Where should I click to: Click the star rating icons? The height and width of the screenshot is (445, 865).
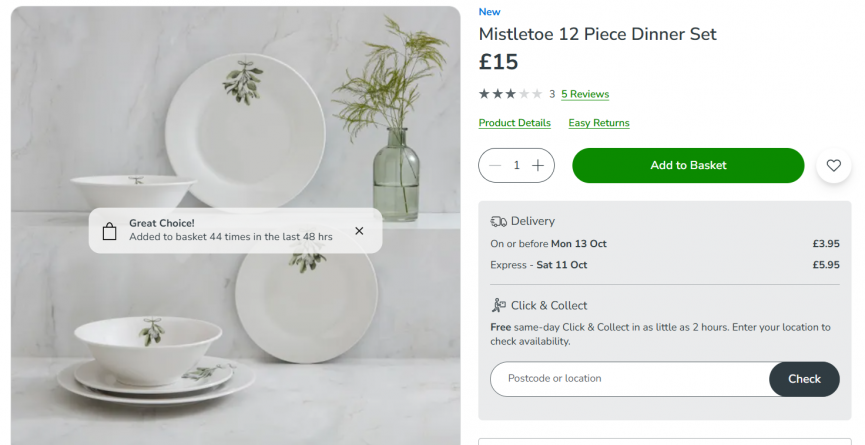click(x=510, y=94)
